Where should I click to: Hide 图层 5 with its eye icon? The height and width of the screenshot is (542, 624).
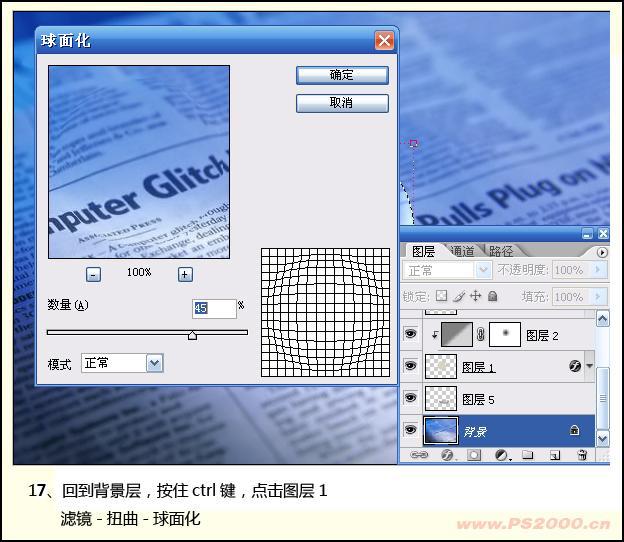(410, 398)
